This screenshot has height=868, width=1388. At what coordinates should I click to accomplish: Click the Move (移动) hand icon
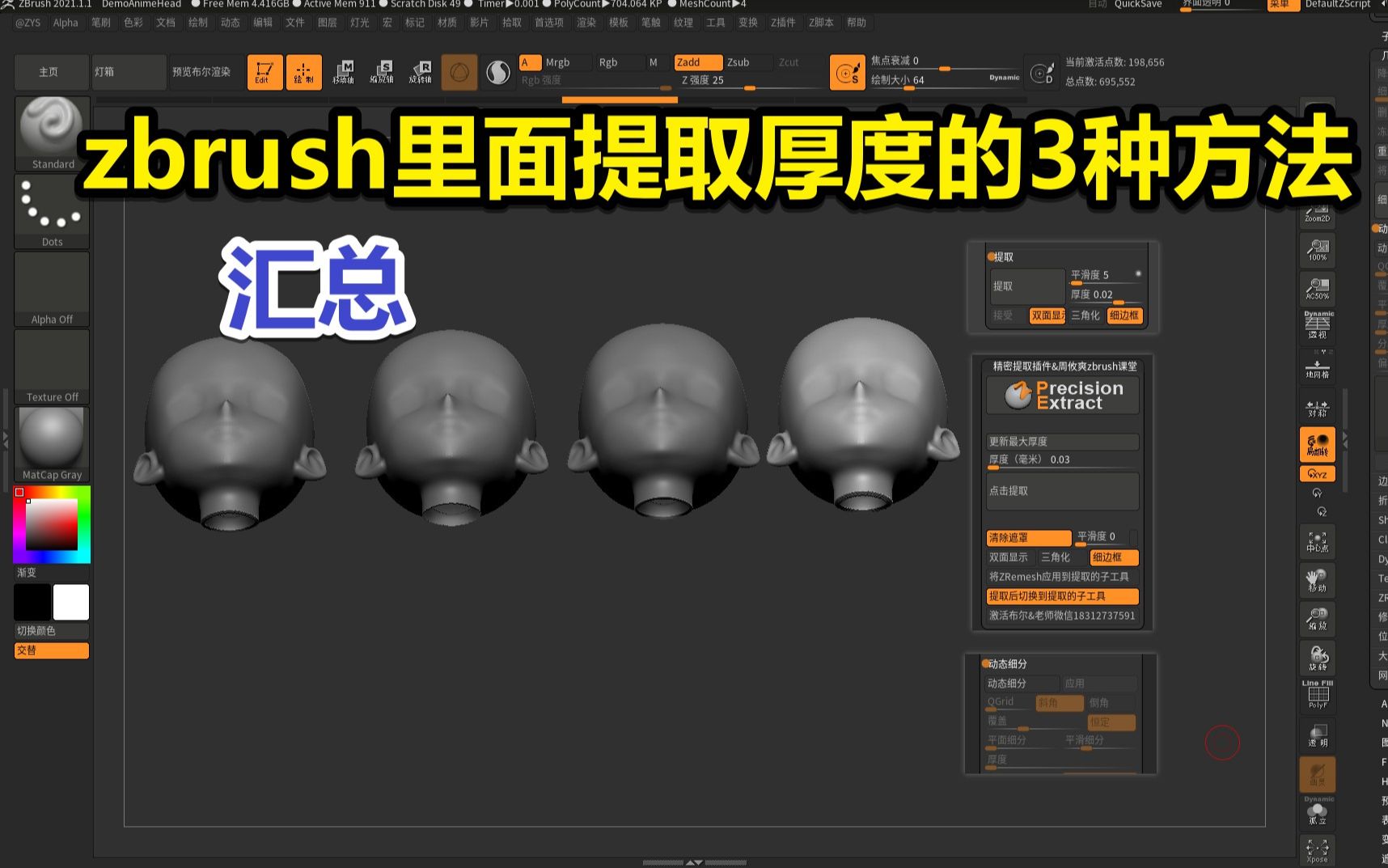tap(1318, 580)
